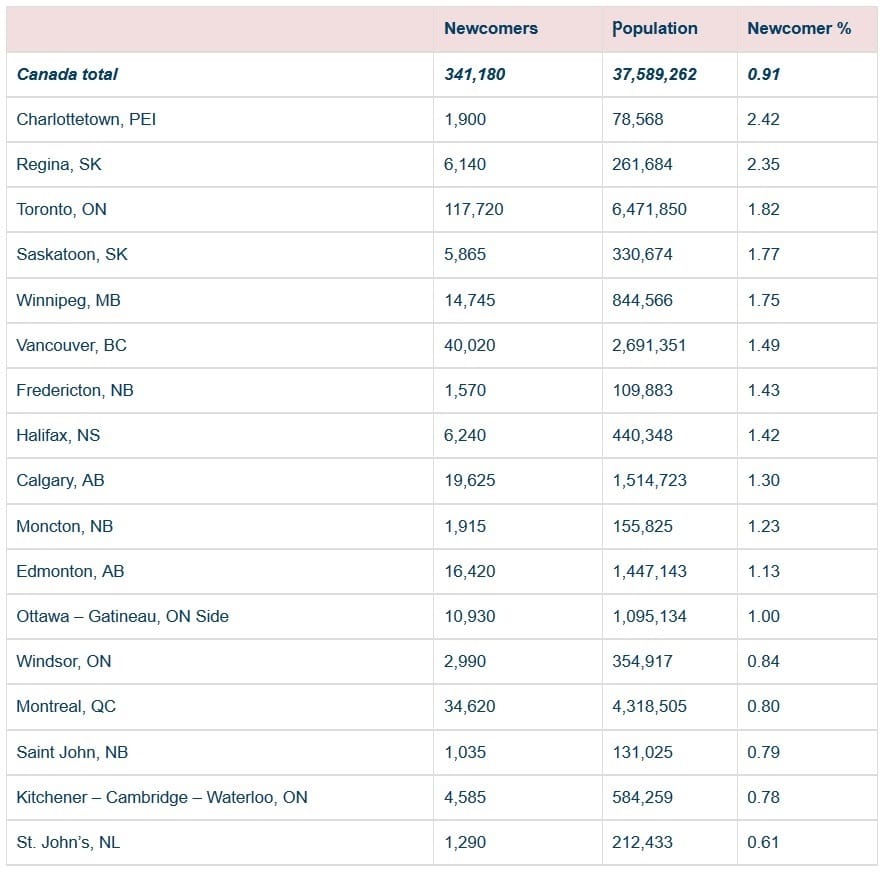The width and height of the screenshot is (883, 873).
Task: Select Ottawa – Gatineau, ON Side cell
Action: [122, 616]
